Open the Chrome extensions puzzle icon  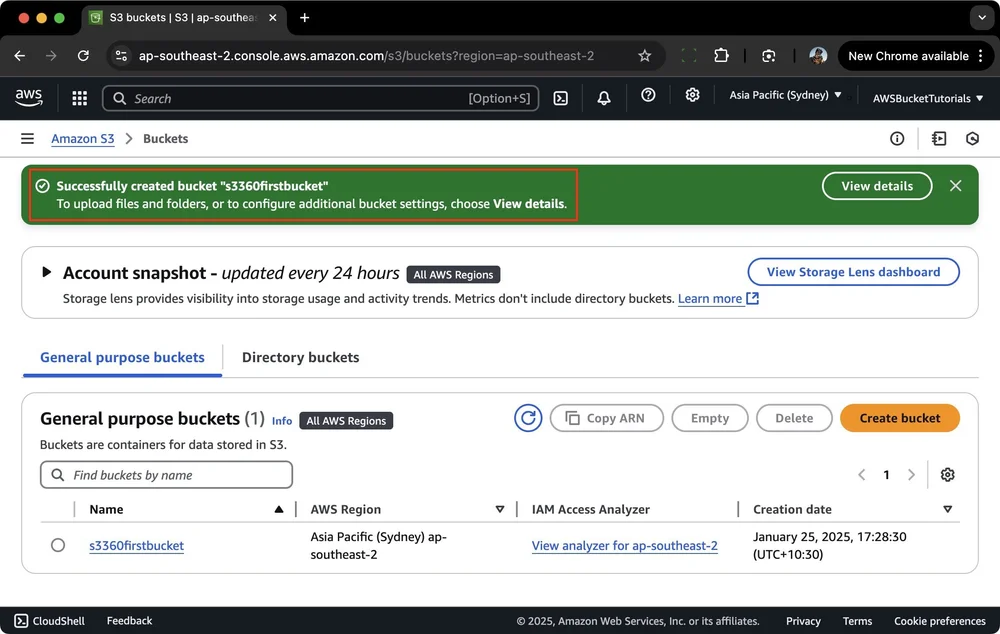pos(721,56)
